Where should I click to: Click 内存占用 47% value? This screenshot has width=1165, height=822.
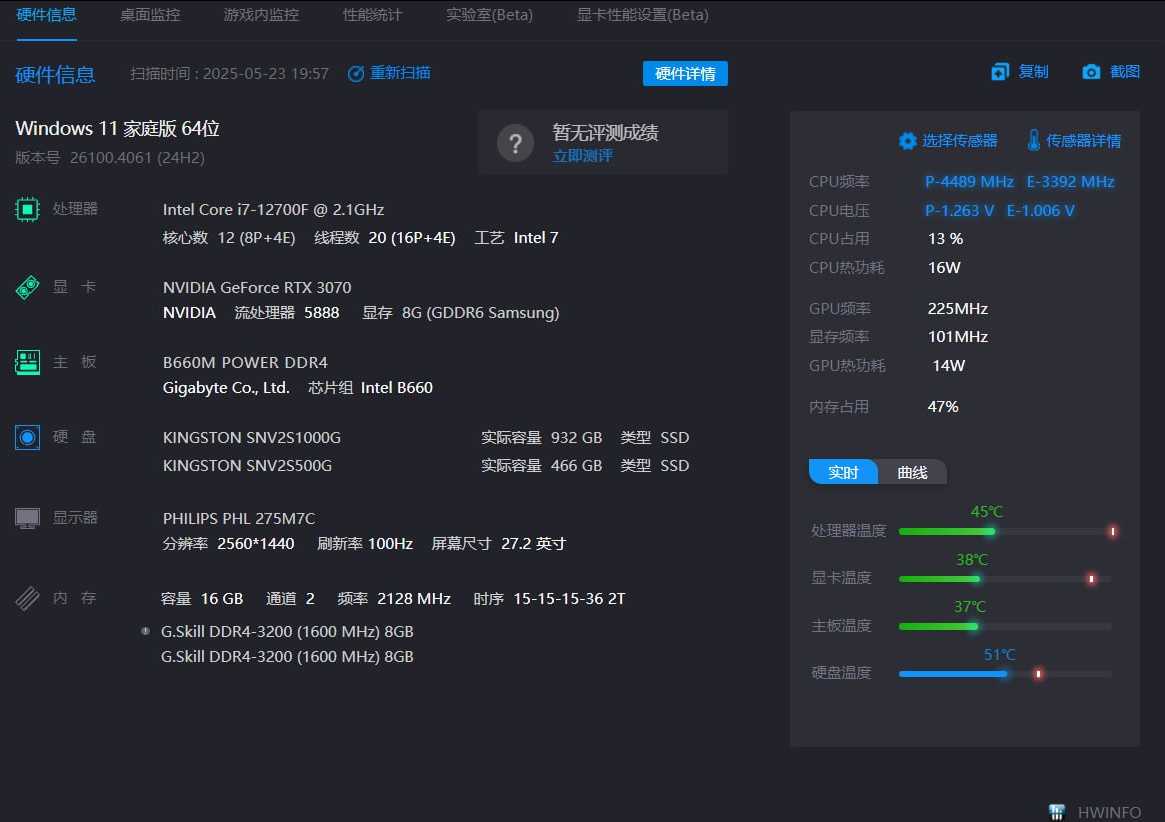click(943, 407)
